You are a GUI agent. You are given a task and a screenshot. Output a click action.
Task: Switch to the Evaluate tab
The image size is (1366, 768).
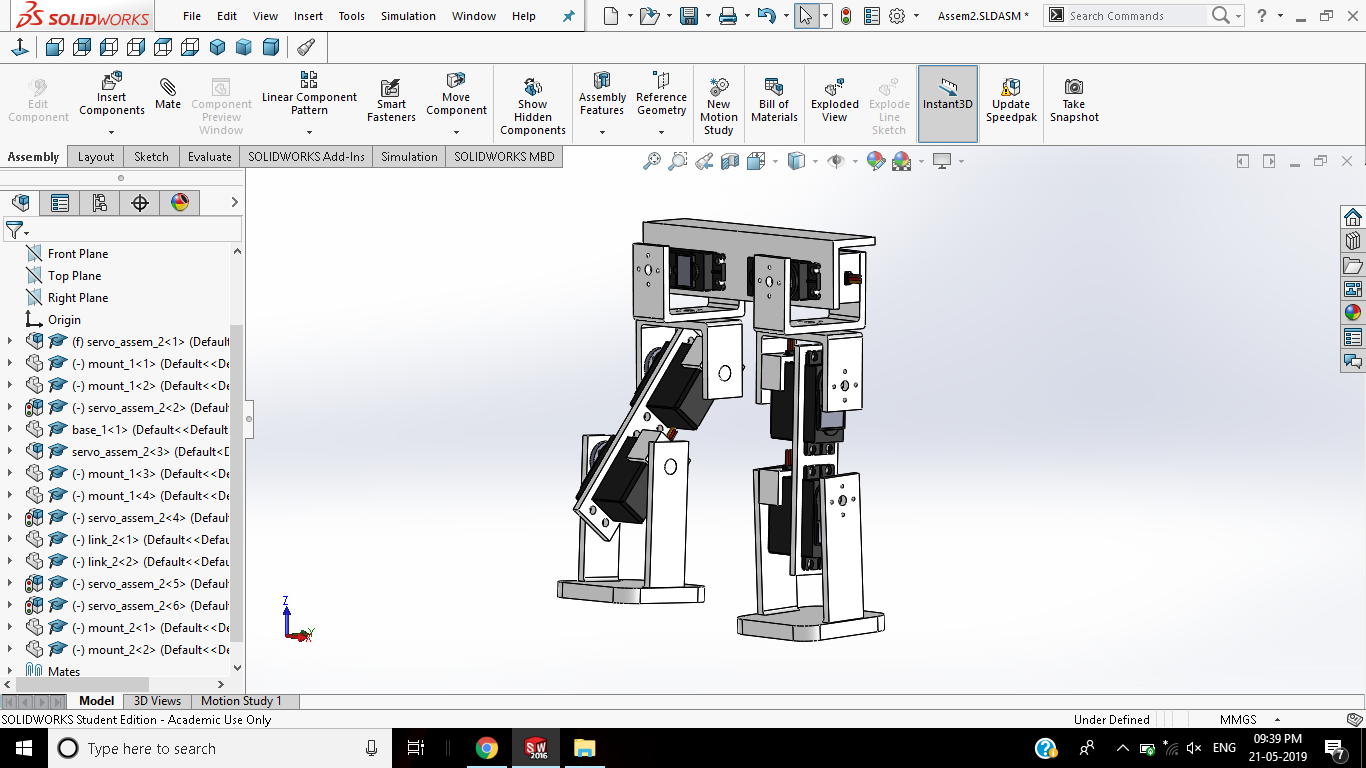pos(210,157)
